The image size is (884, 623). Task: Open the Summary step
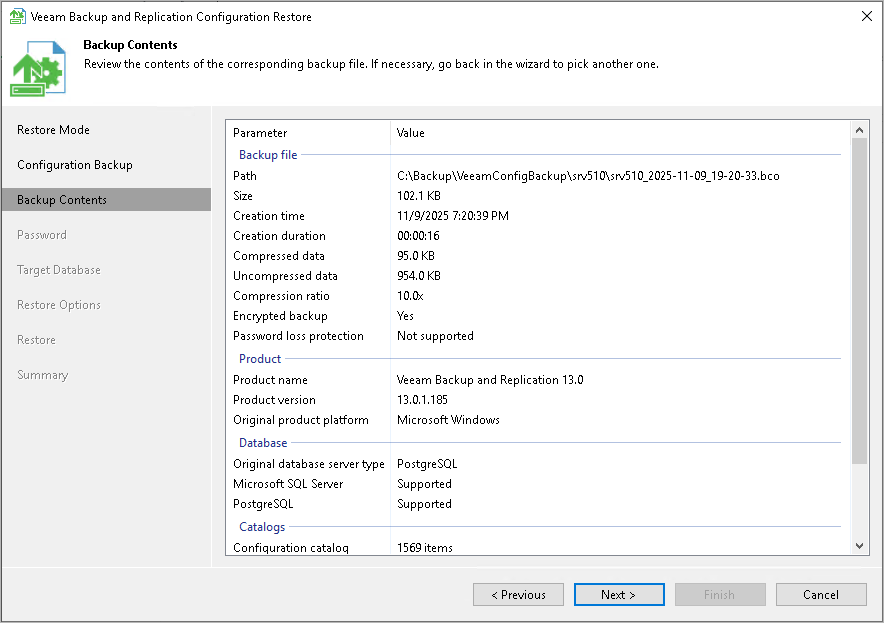pos(43,374)
